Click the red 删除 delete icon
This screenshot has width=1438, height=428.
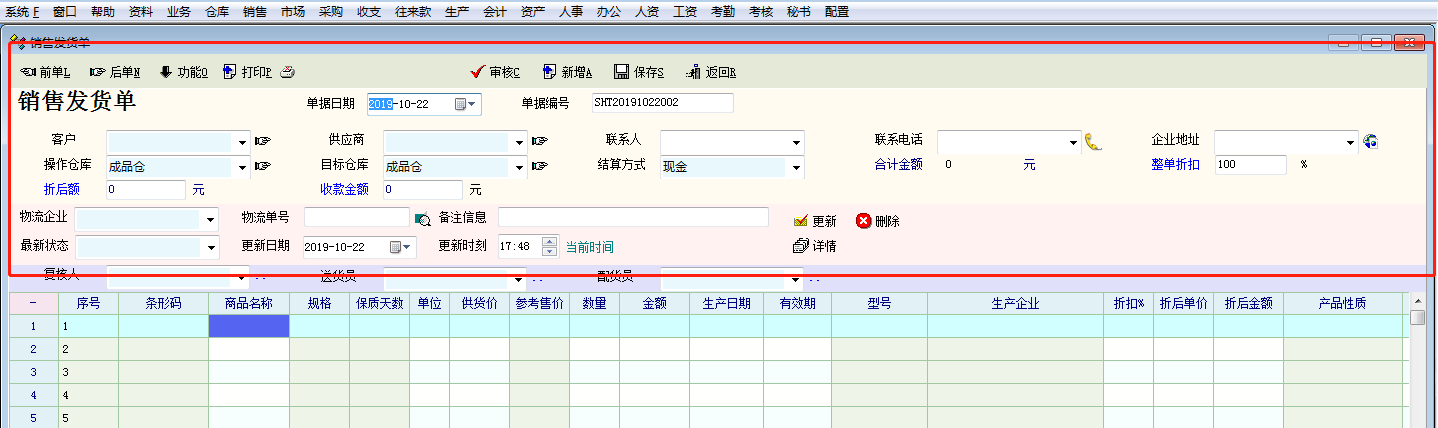(x=863, y=221)
